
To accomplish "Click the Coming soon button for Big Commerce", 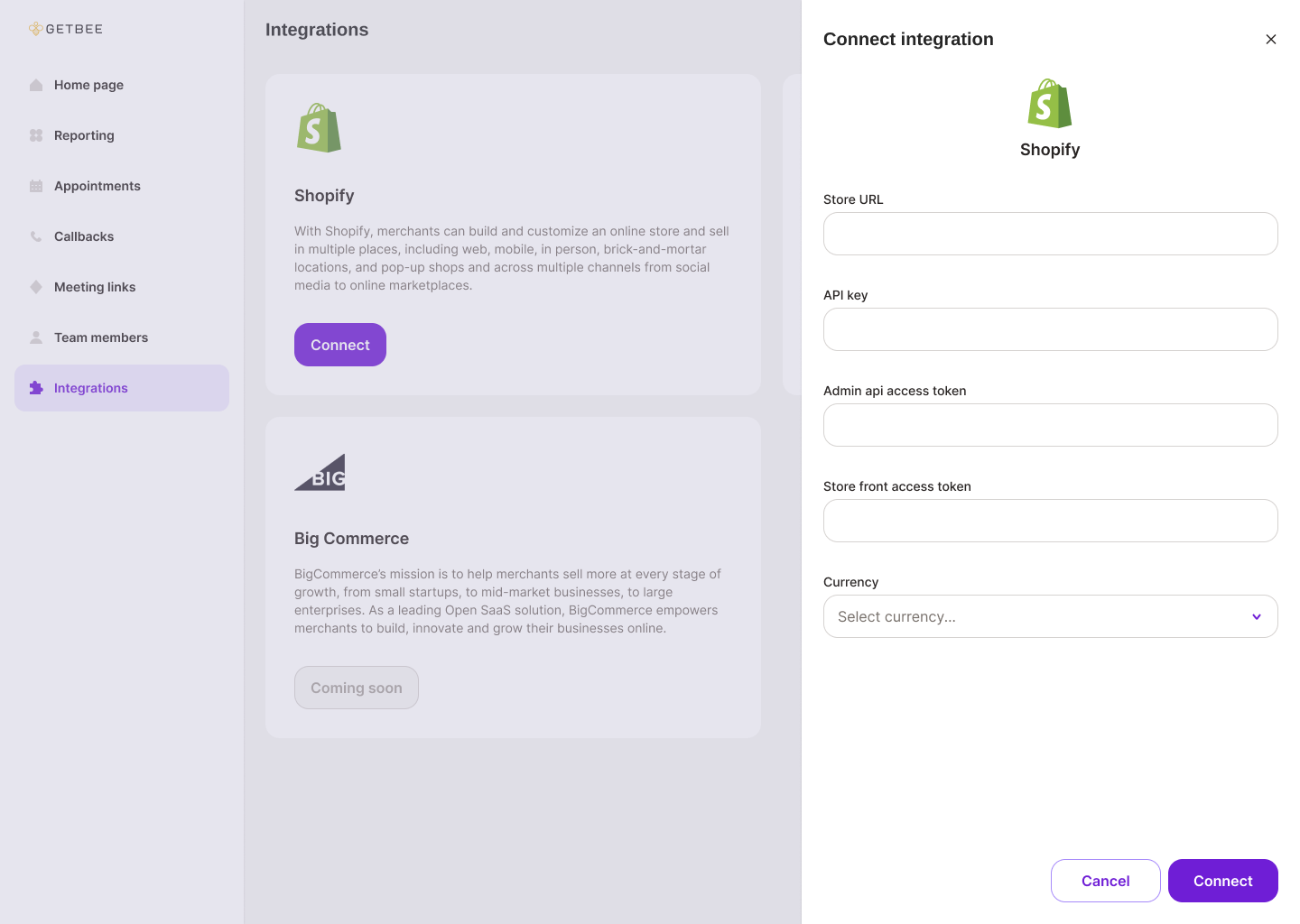I will pos(357,688).
